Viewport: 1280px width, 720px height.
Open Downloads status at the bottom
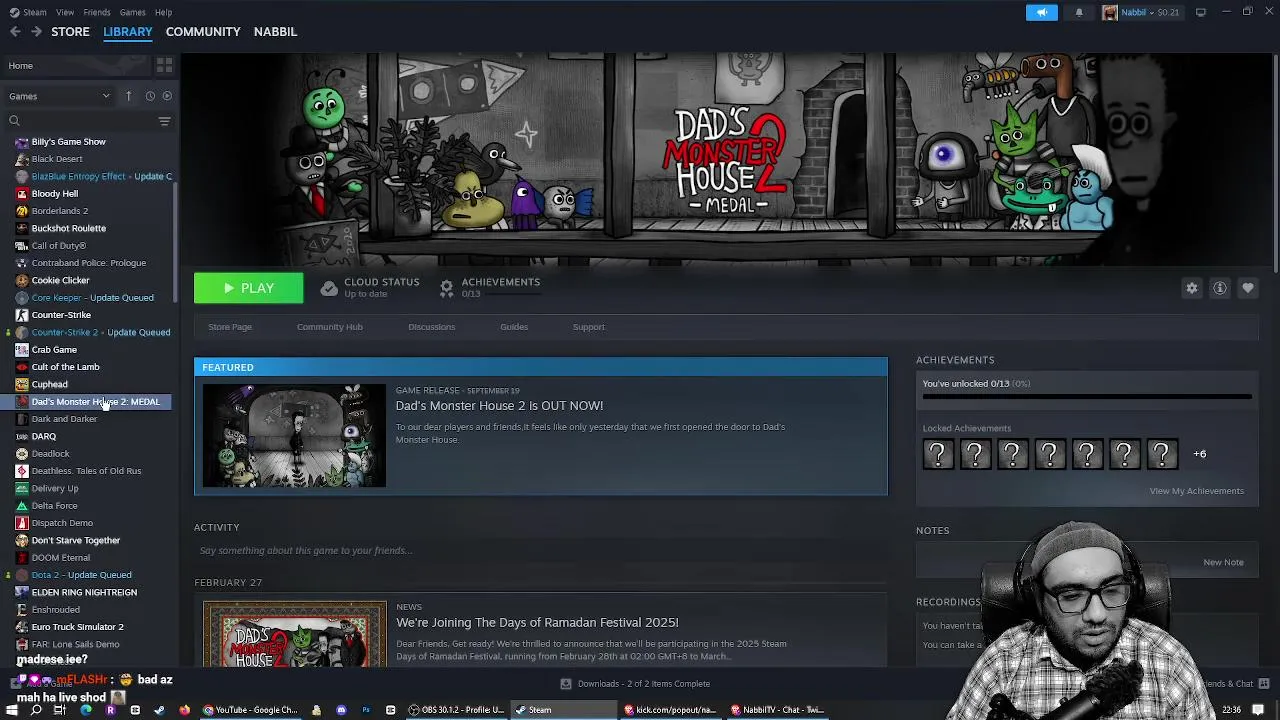634,684
